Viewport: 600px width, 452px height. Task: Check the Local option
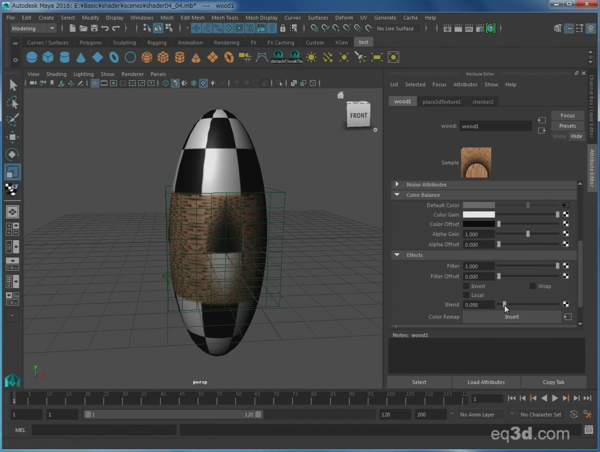[x=465, y=295]
